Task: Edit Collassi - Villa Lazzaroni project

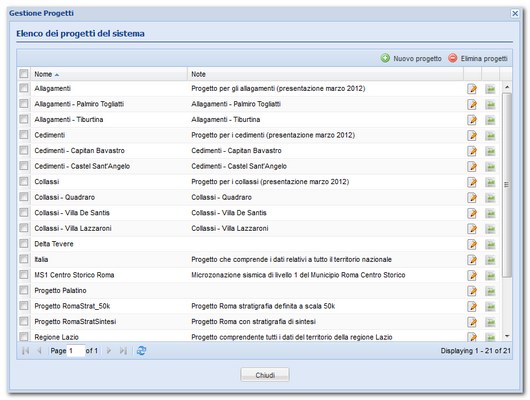Action: tap(472, 229)
